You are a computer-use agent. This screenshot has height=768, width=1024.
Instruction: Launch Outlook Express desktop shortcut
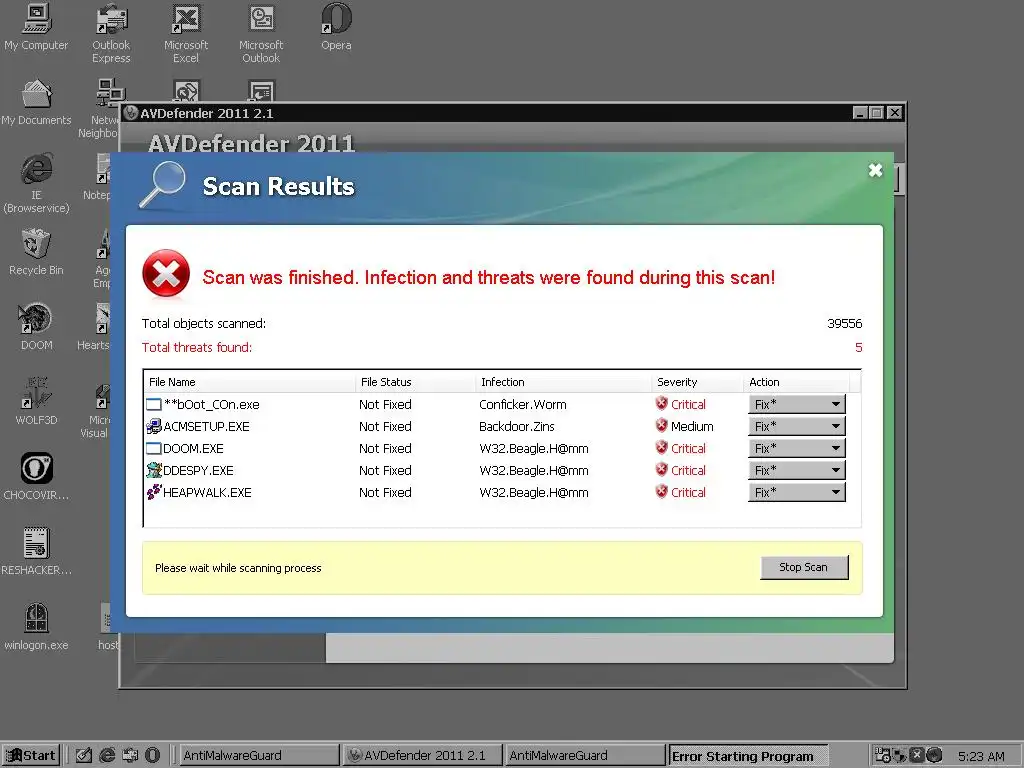click(111, 33)
